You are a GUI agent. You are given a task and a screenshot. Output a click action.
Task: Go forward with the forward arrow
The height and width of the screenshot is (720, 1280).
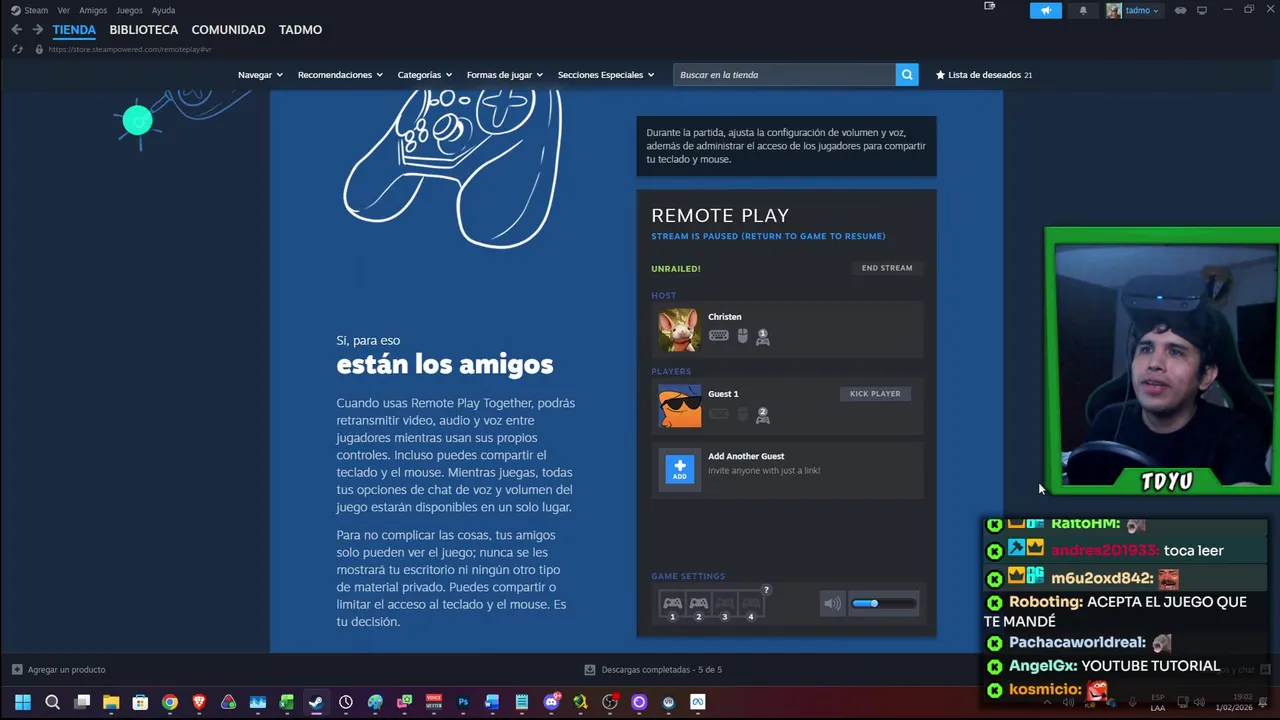[x=37, y=30]
